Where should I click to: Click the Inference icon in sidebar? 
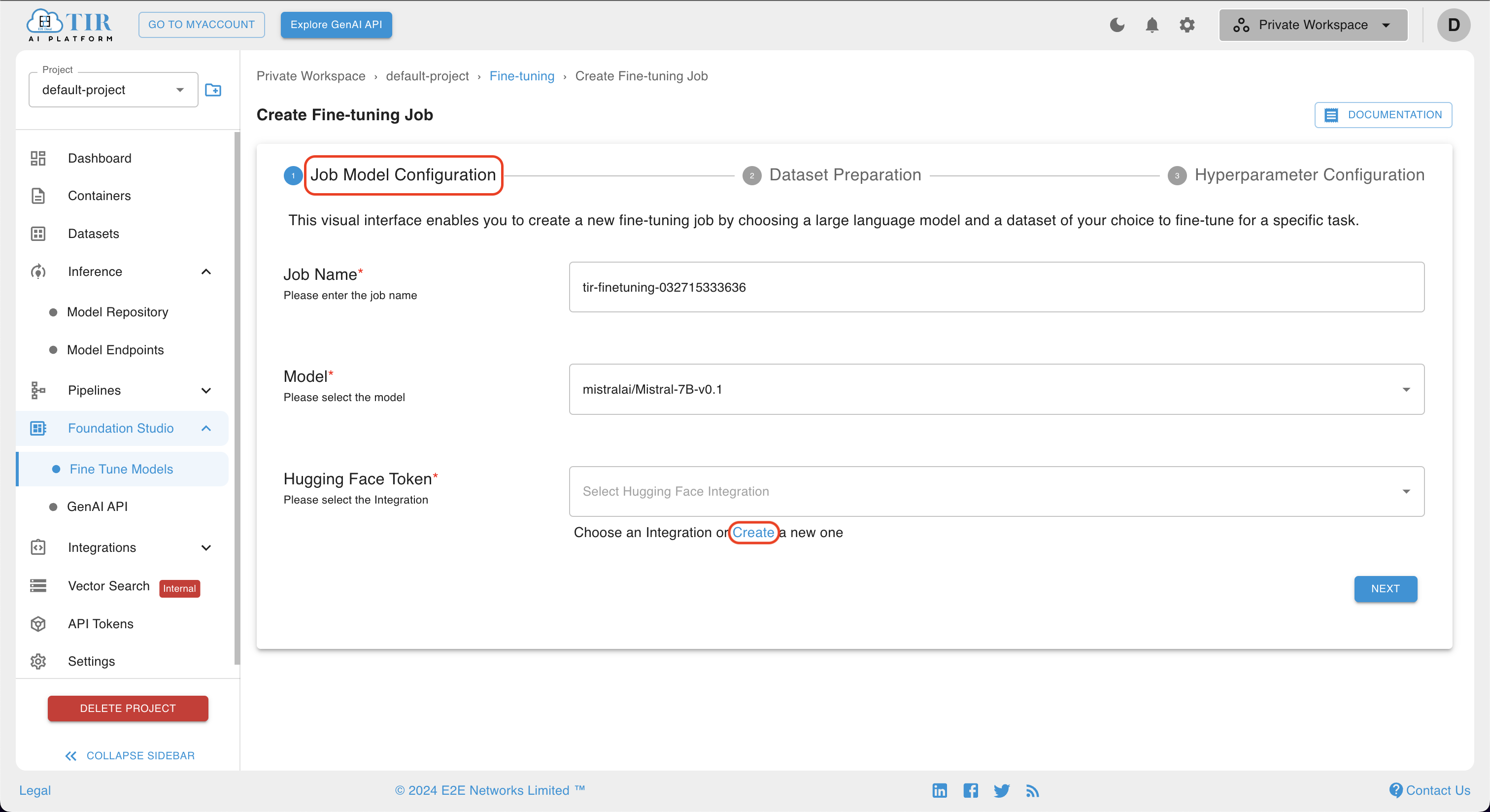(x=38, y=271)
